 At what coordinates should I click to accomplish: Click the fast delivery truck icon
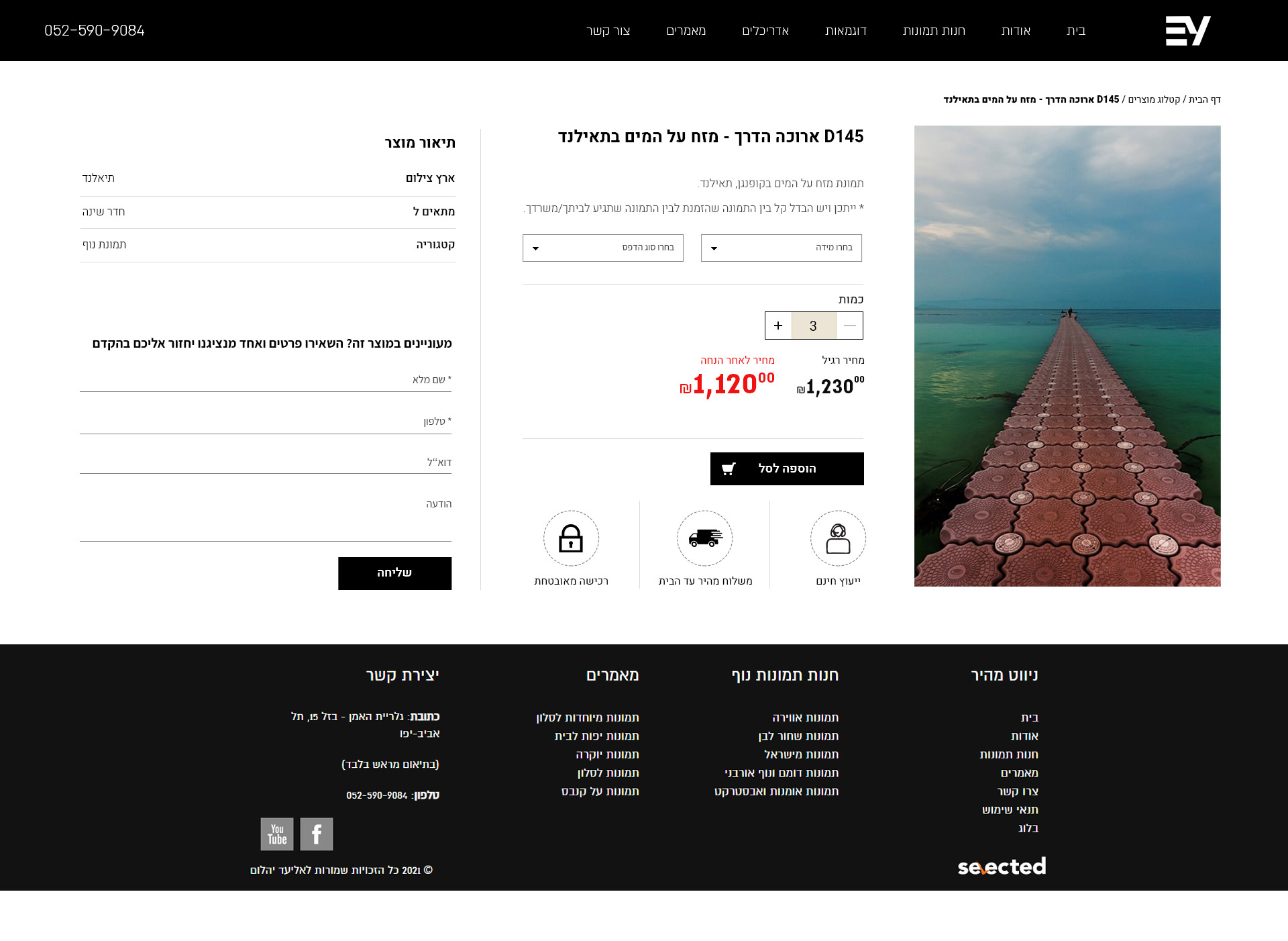tap(704, 538)
